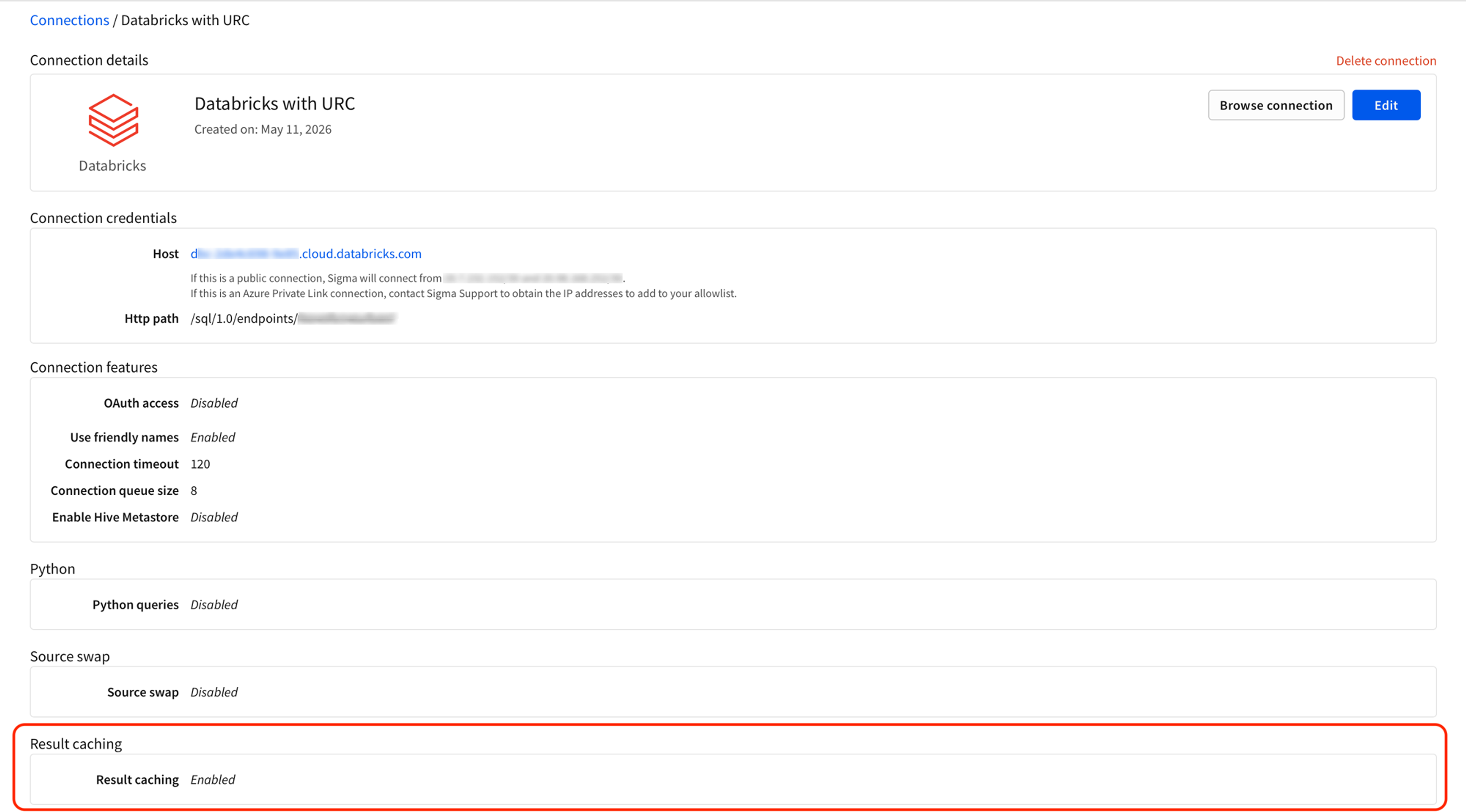Click the Connection features section heading
Viewport: 1466px width, 812px height.
(x=93, y=367)
